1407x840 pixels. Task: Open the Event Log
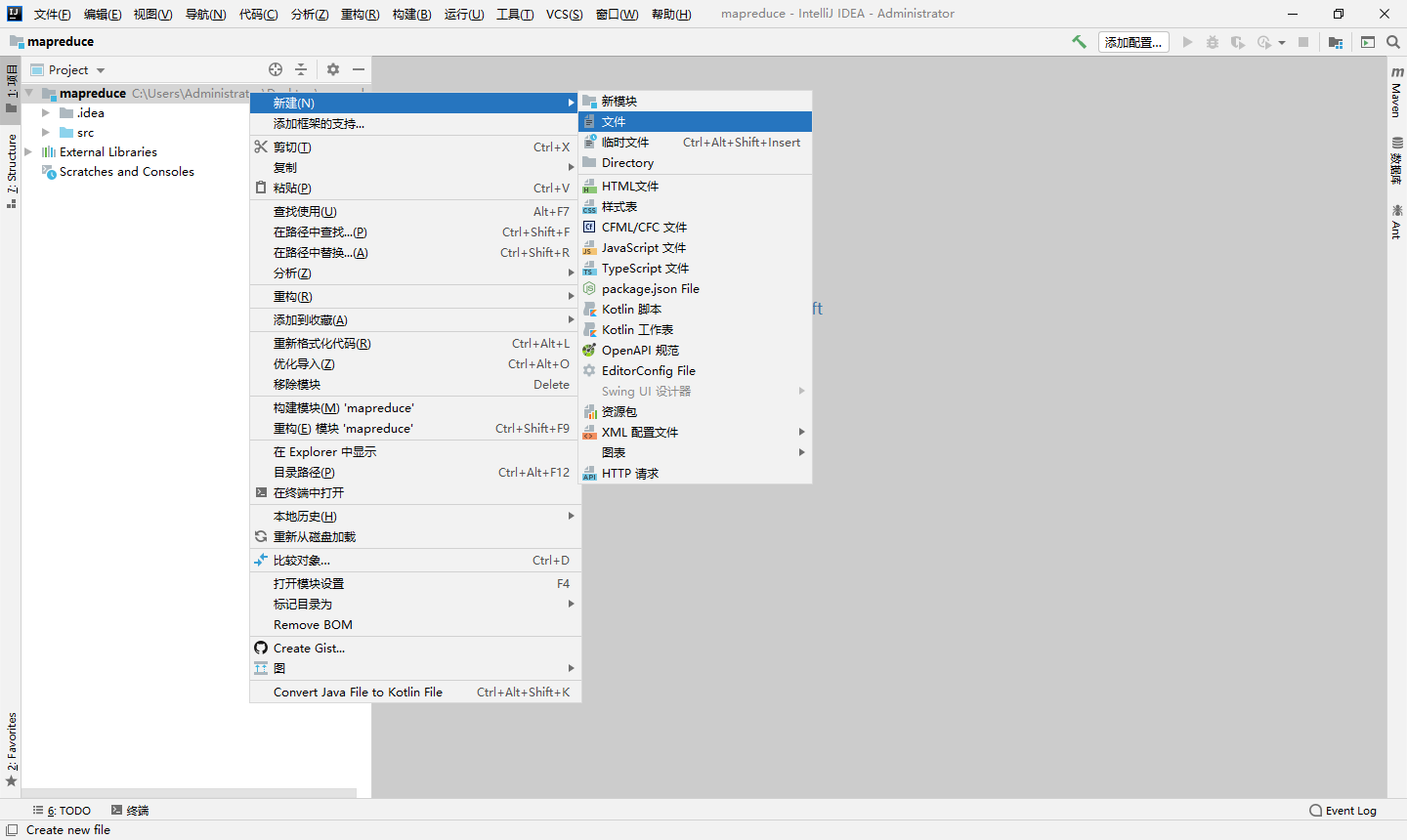(x=1343, y=811)
